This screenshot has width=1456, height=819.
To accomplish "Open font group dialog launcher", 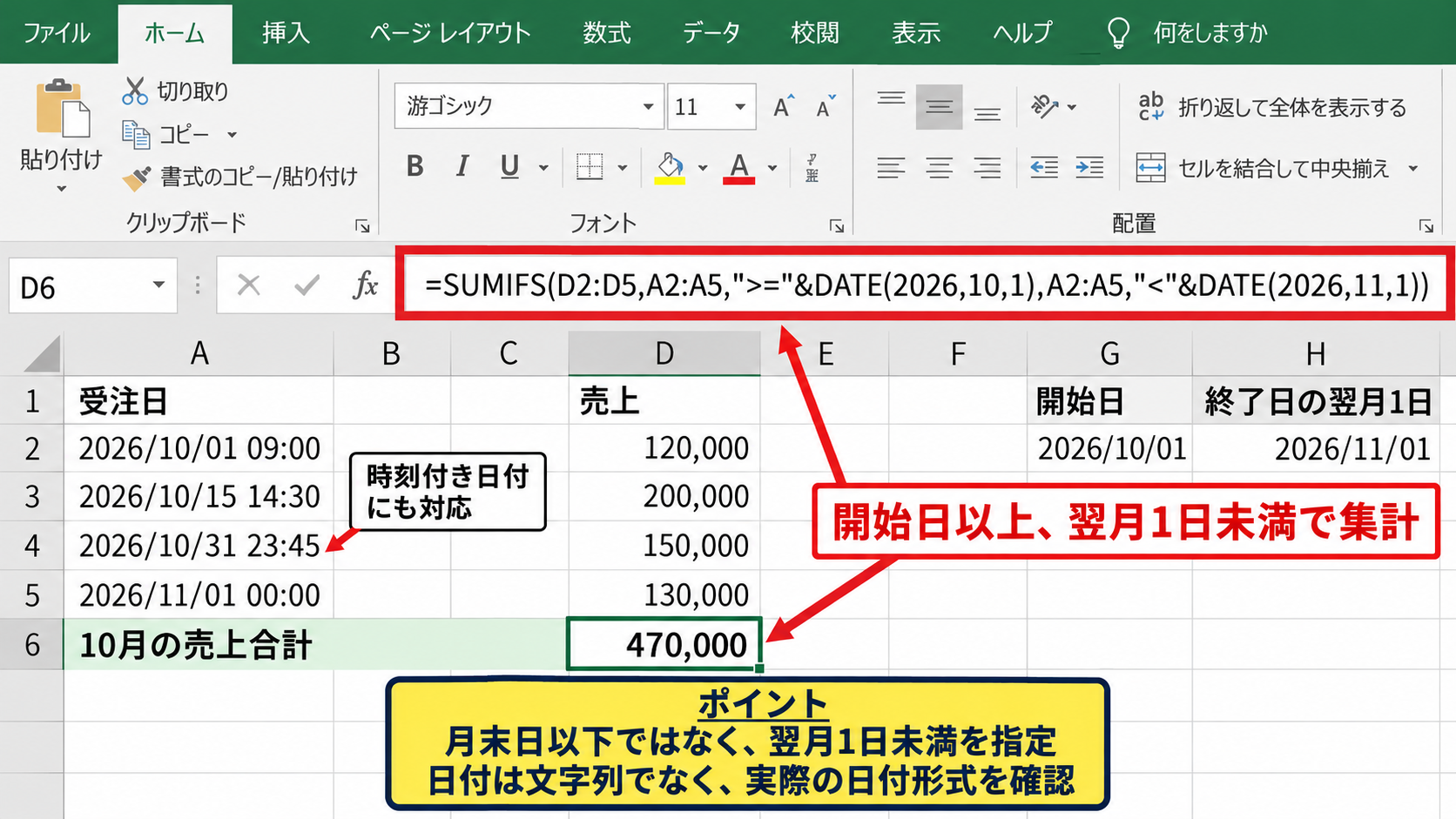I will click(837, 226).
